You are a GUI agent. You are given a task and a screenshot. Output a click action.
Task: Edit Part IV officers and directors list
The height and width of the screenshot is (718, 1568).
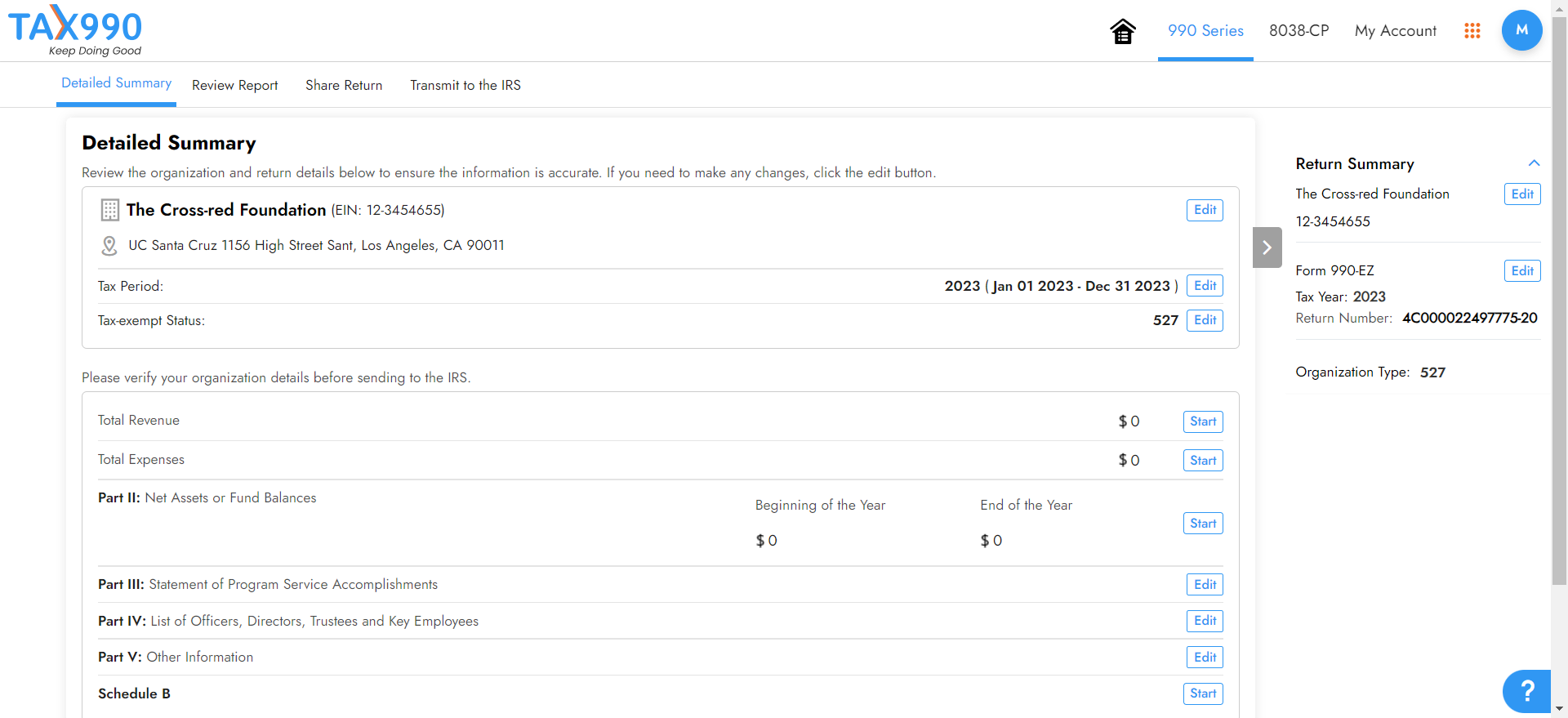(x=1205, y=621)
